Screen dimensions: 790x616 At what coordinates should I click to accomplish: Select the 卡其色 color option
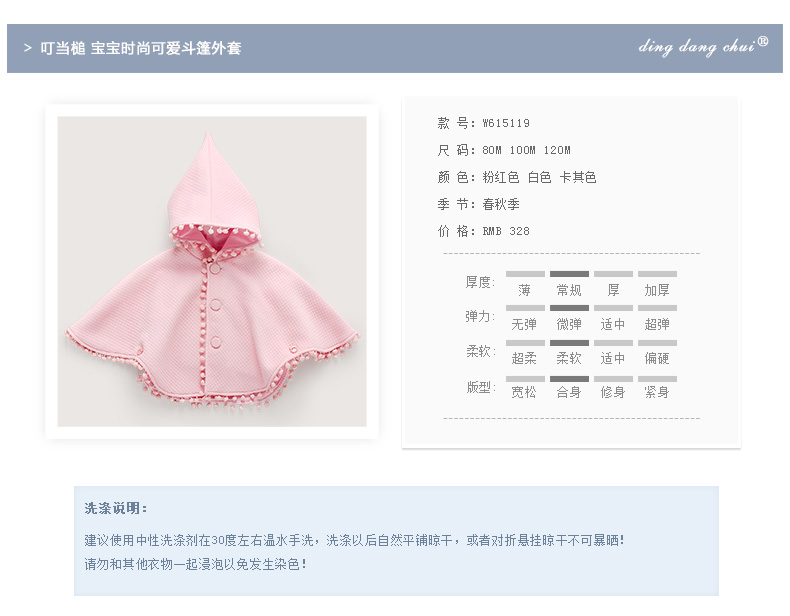578,177
